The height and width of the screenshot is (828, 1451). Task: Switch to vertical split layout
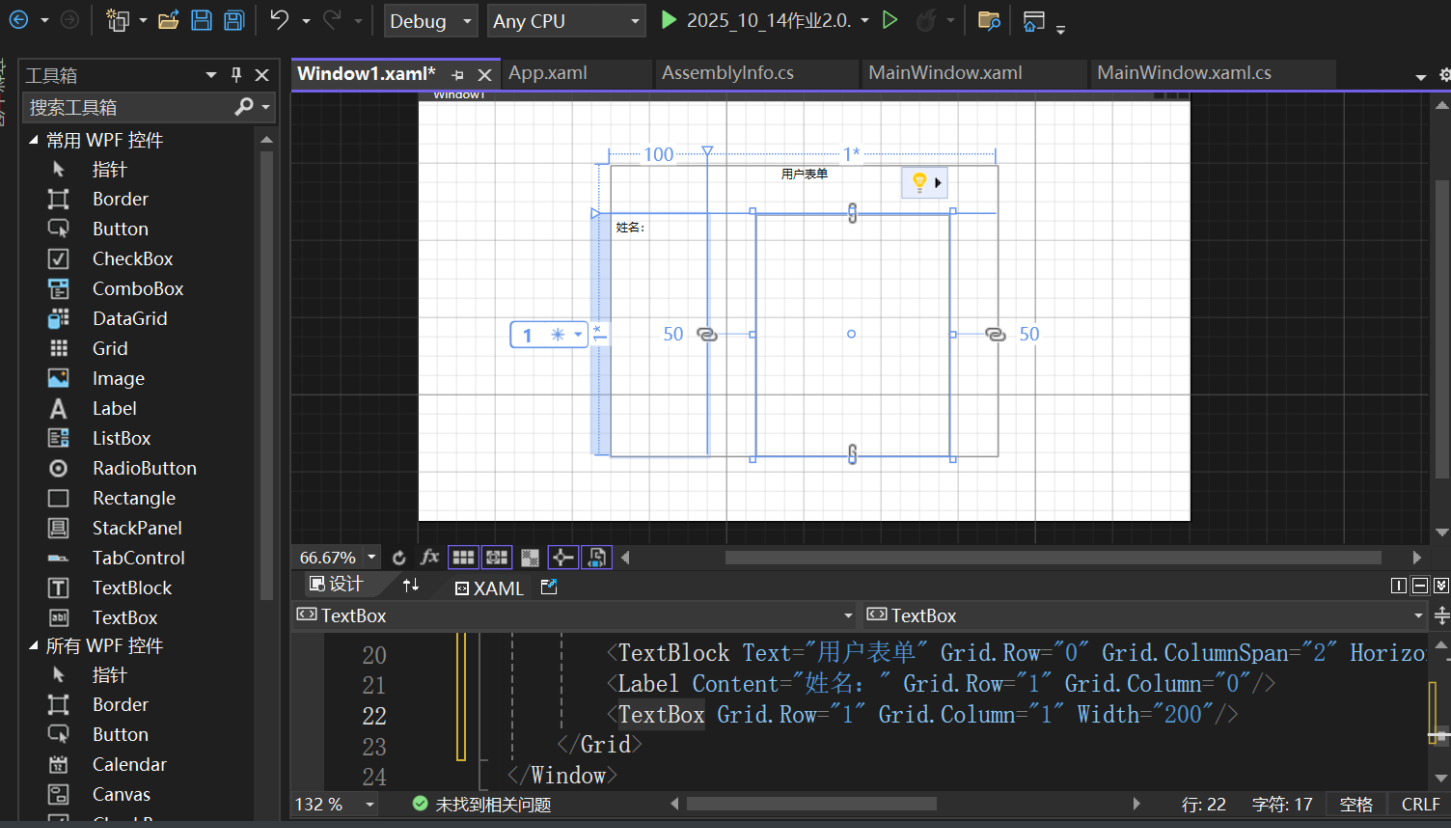pos(1399,586)
